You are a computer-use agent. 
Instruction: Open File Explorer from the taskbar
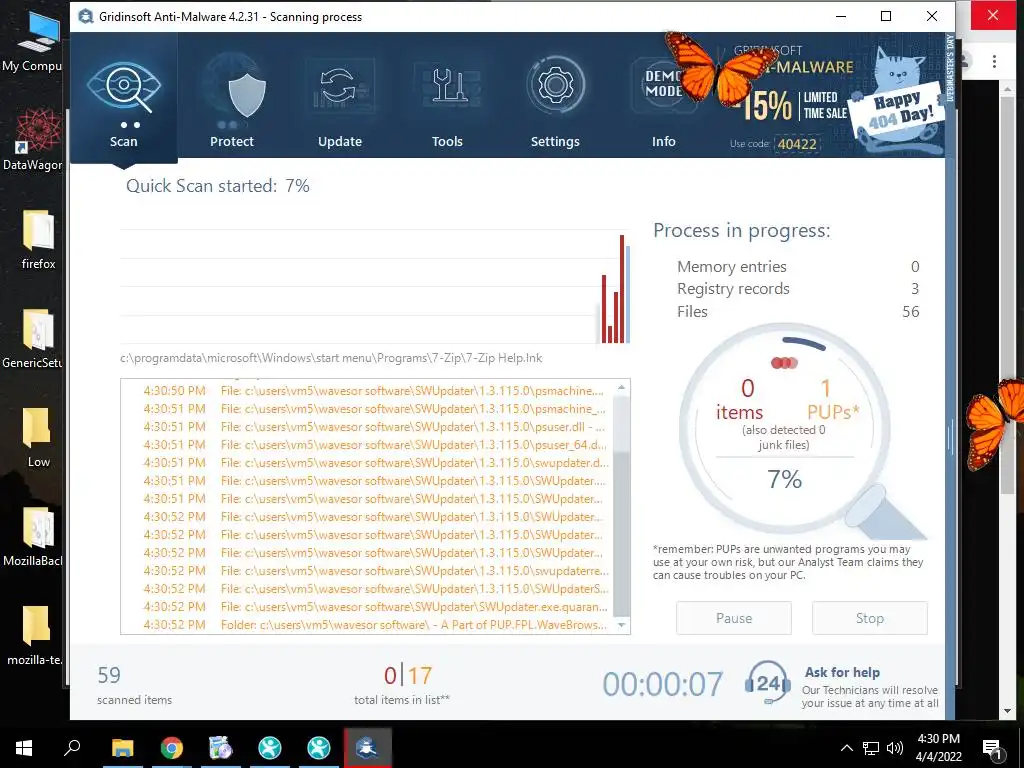(122, 747)
